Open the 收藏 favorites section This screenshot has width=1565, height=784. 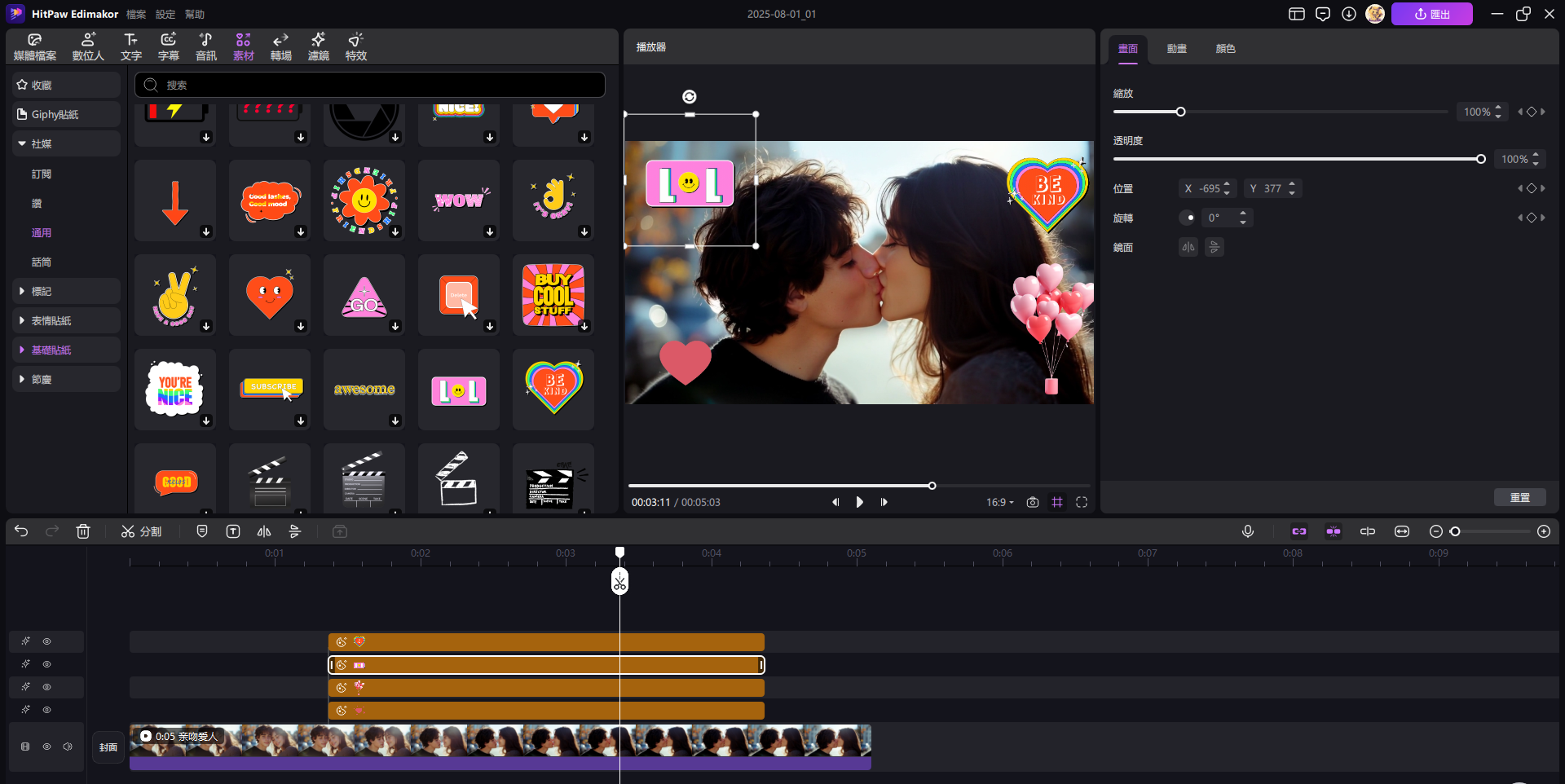(67, 85)
